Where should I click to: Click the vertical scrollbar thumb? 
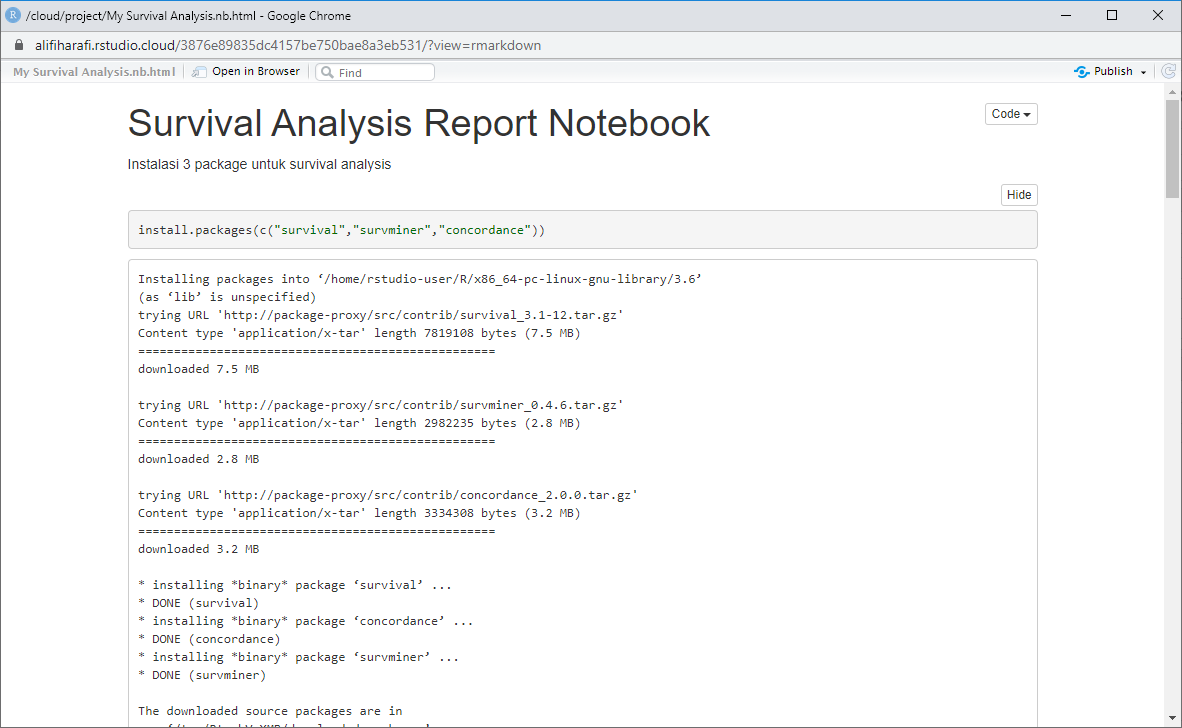coord(1171,148)
